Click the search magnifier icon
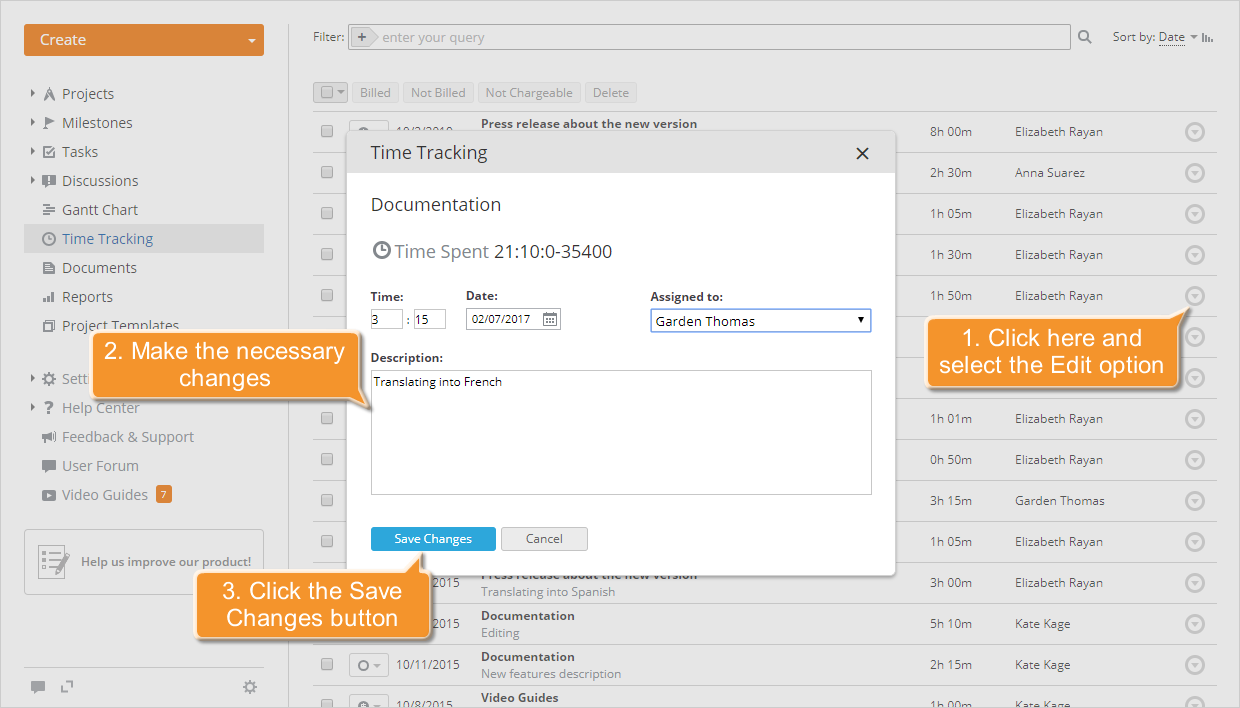The height and width of the screenshot is (708, 1240). coord(1084,36)
